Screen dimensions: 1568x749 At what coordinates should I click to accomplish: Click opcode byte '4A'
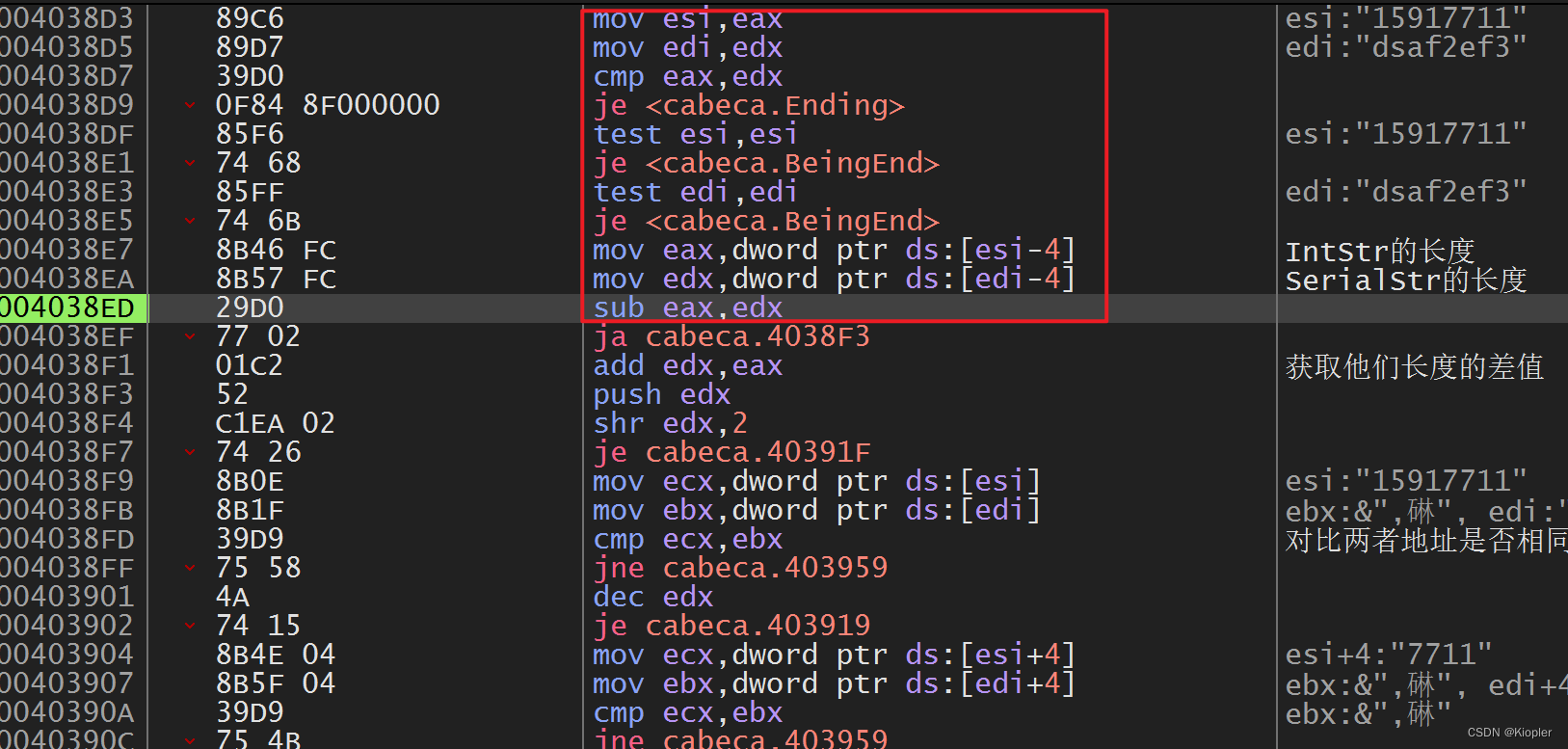(232, 597)
